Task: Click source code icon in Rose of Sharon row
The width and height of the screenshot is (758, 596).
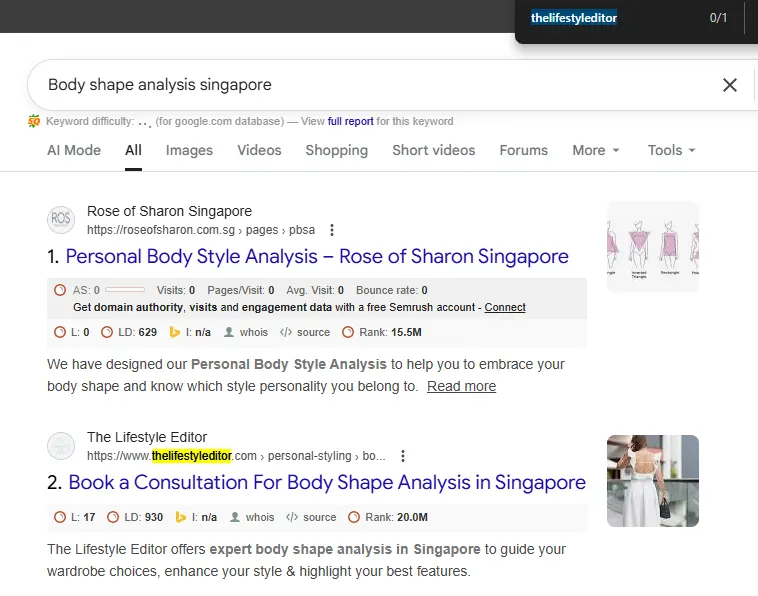Action: (286, 333)
